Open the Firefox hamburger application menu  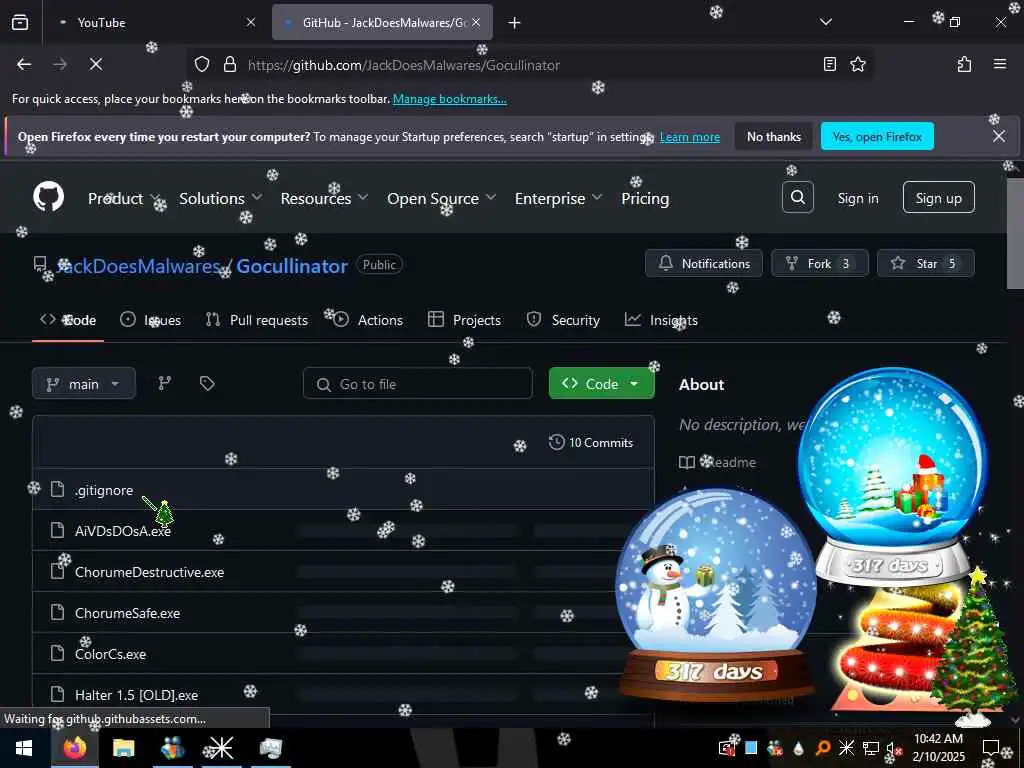tap(999, 64)
